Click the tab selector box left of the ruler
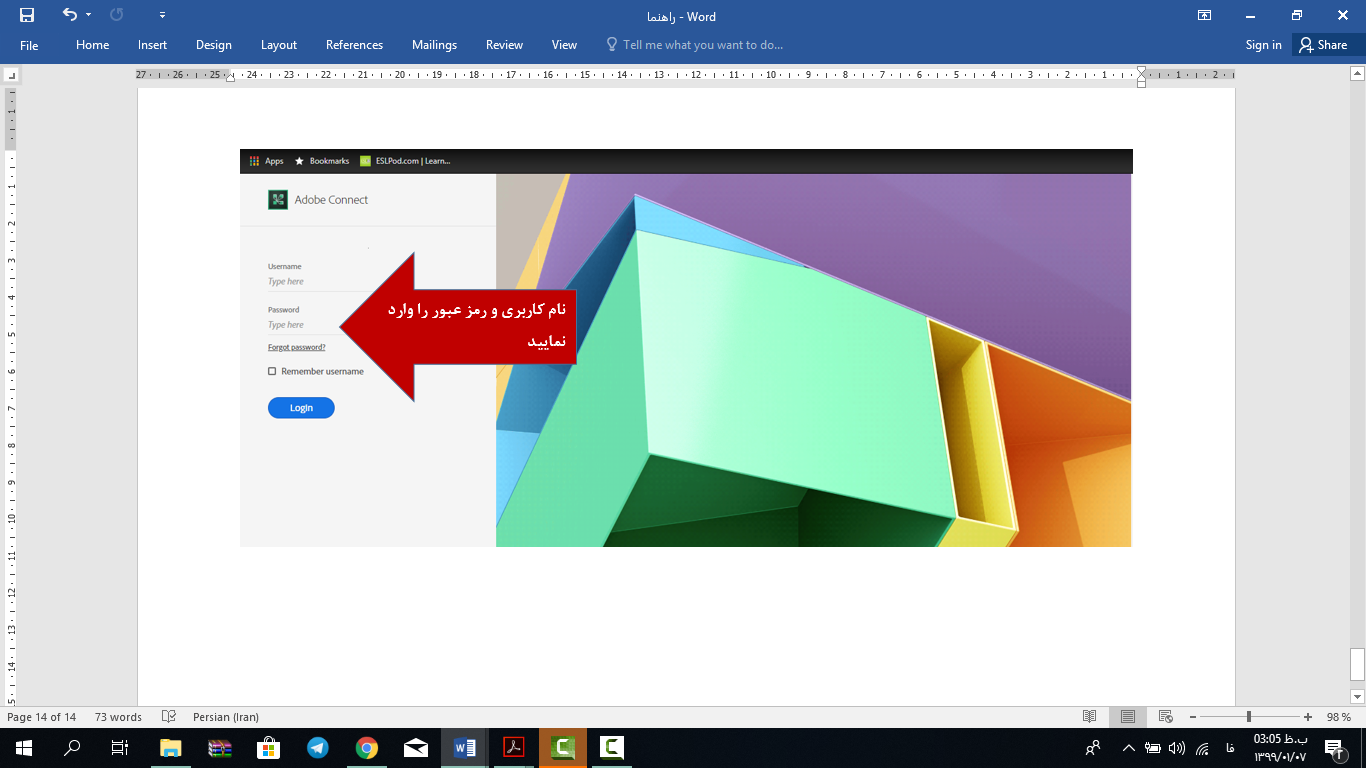1366x768 pixels. click(x=11, y=75)
